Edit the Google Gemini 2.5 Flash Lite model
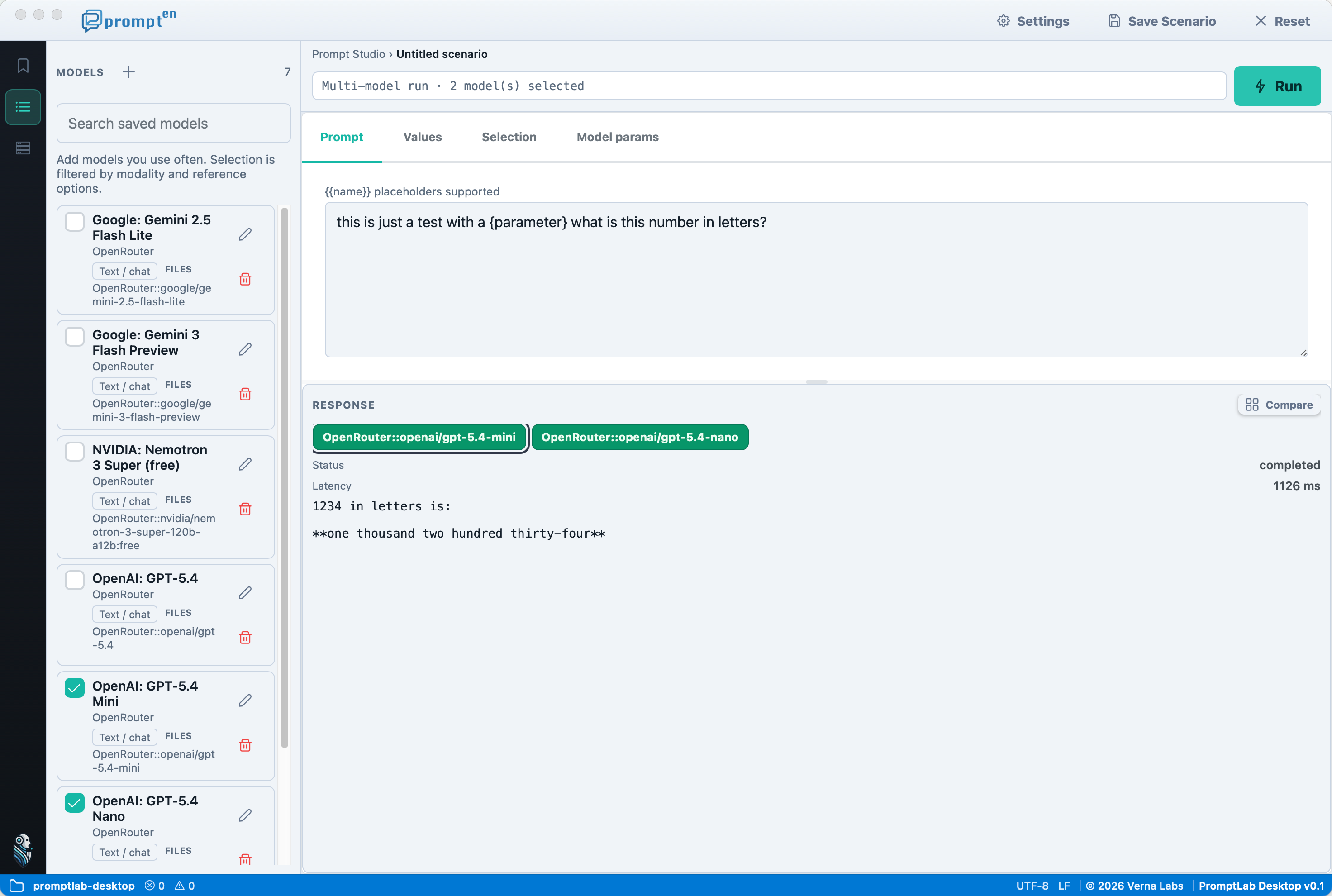The image size is (1332, 896). [x=245, y=234]
